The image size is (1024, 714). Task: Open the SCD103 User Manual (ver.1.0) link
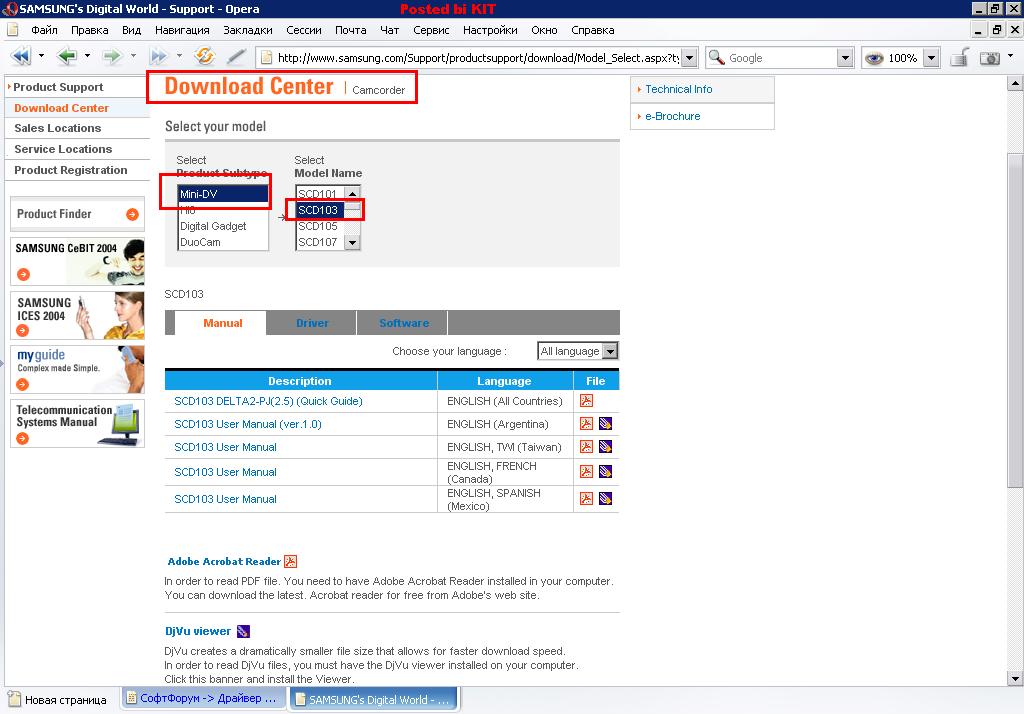248,424
